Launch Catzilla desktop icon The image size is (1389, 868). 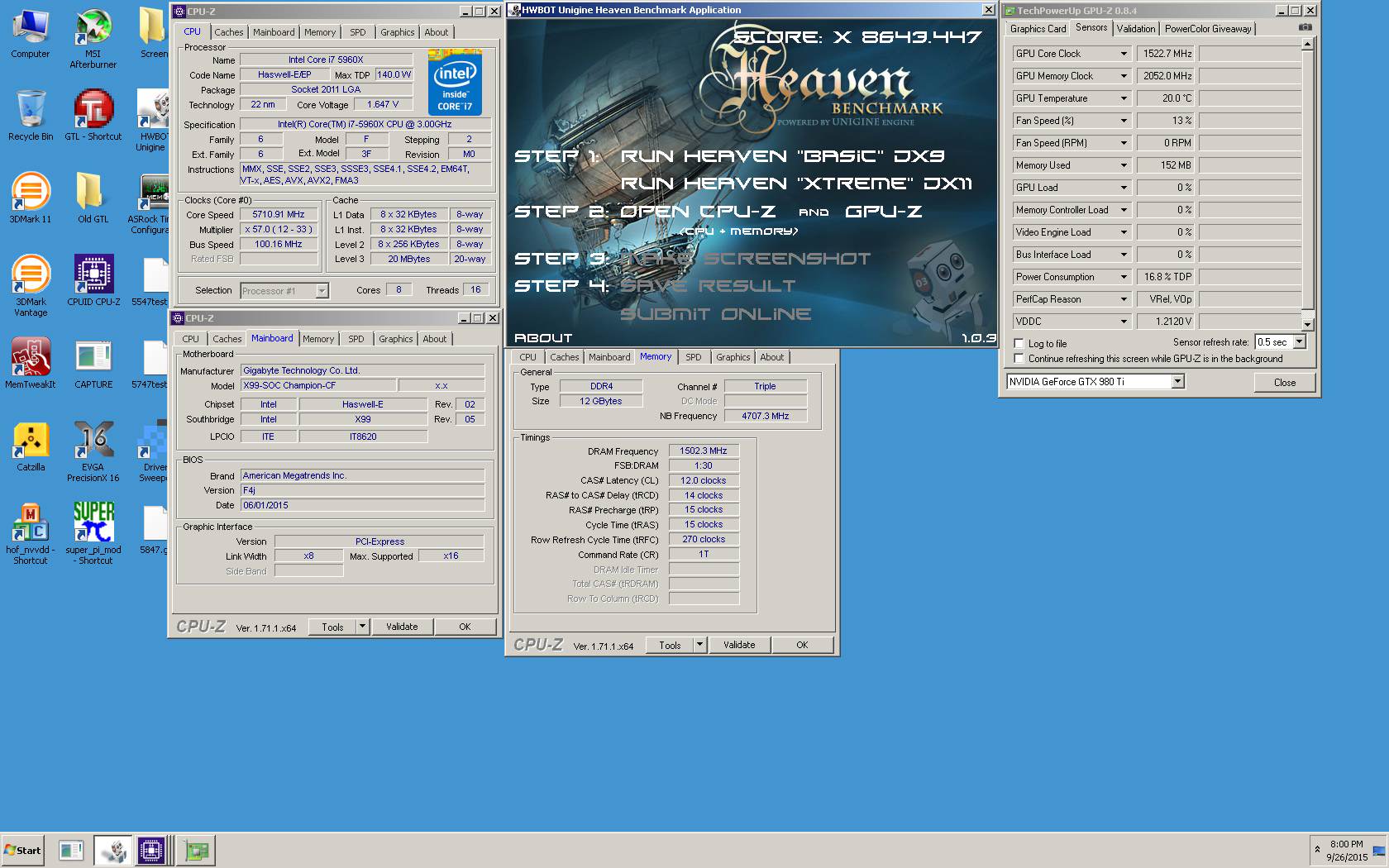(x=31, y=446)
